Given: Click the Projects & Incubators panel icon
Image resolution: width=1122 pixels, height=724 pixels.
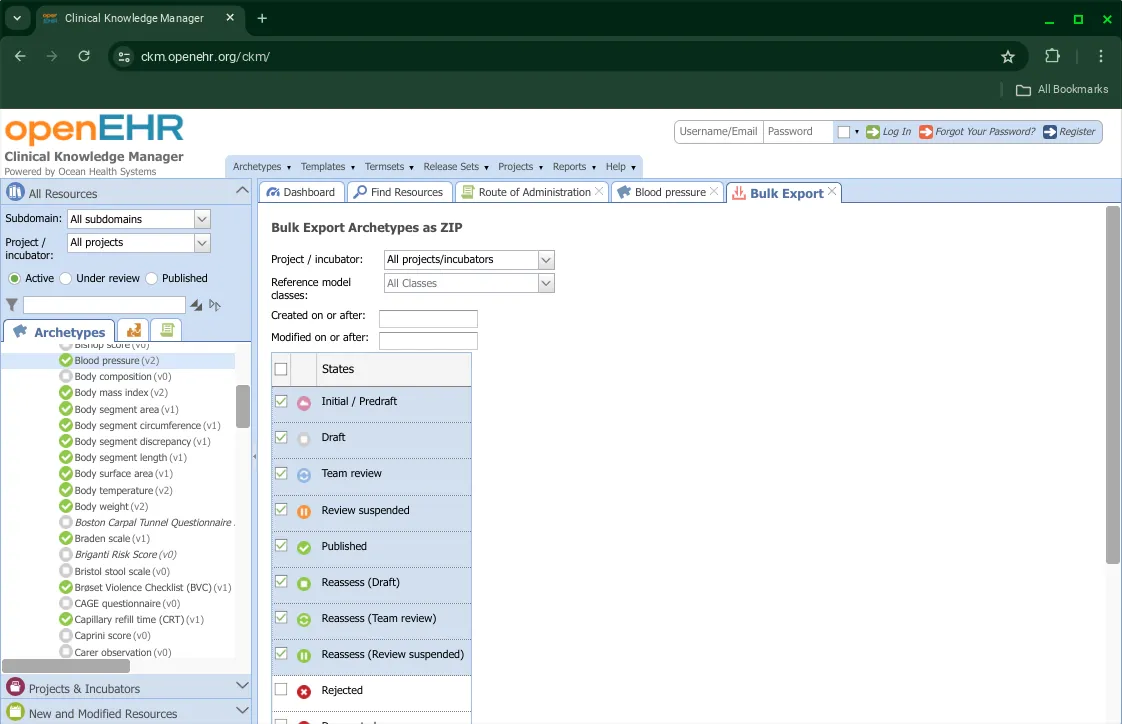Looking at the screenshot, I should coord(15,688).
